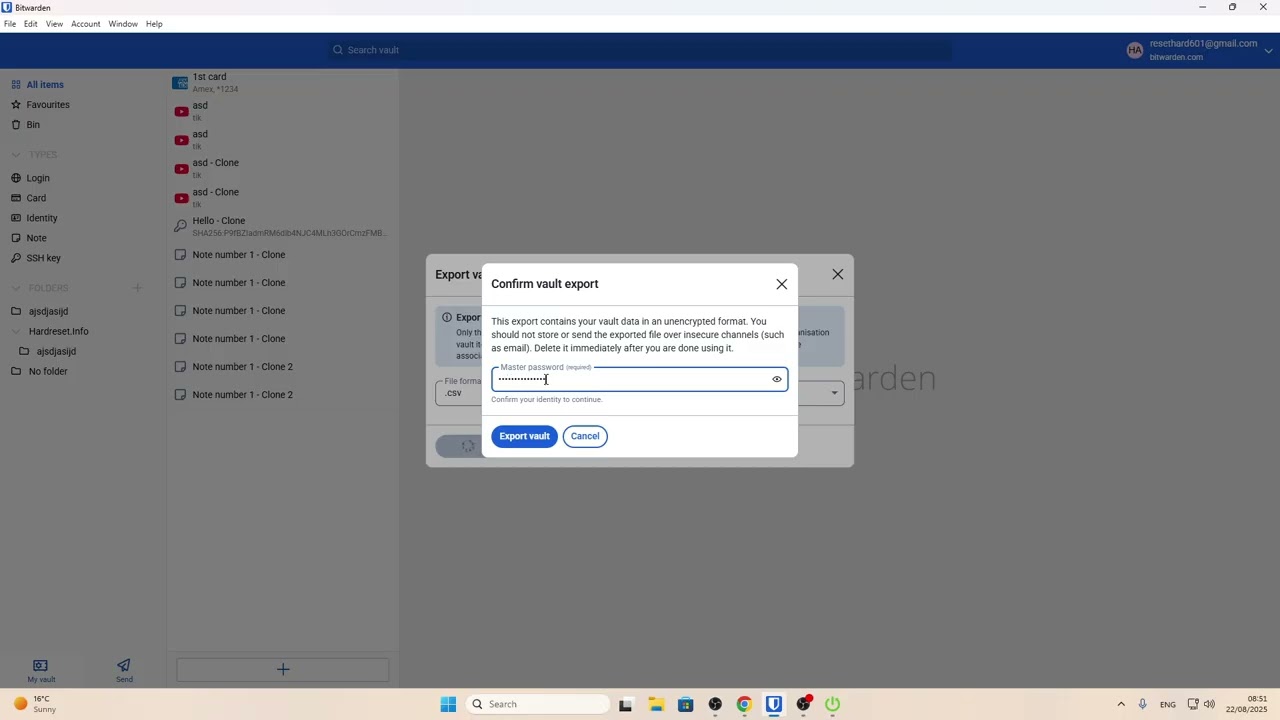This screenshot has width=1280, height=720.
Task: Click the green power icon in taskbar
Action: tap(832, 704)
